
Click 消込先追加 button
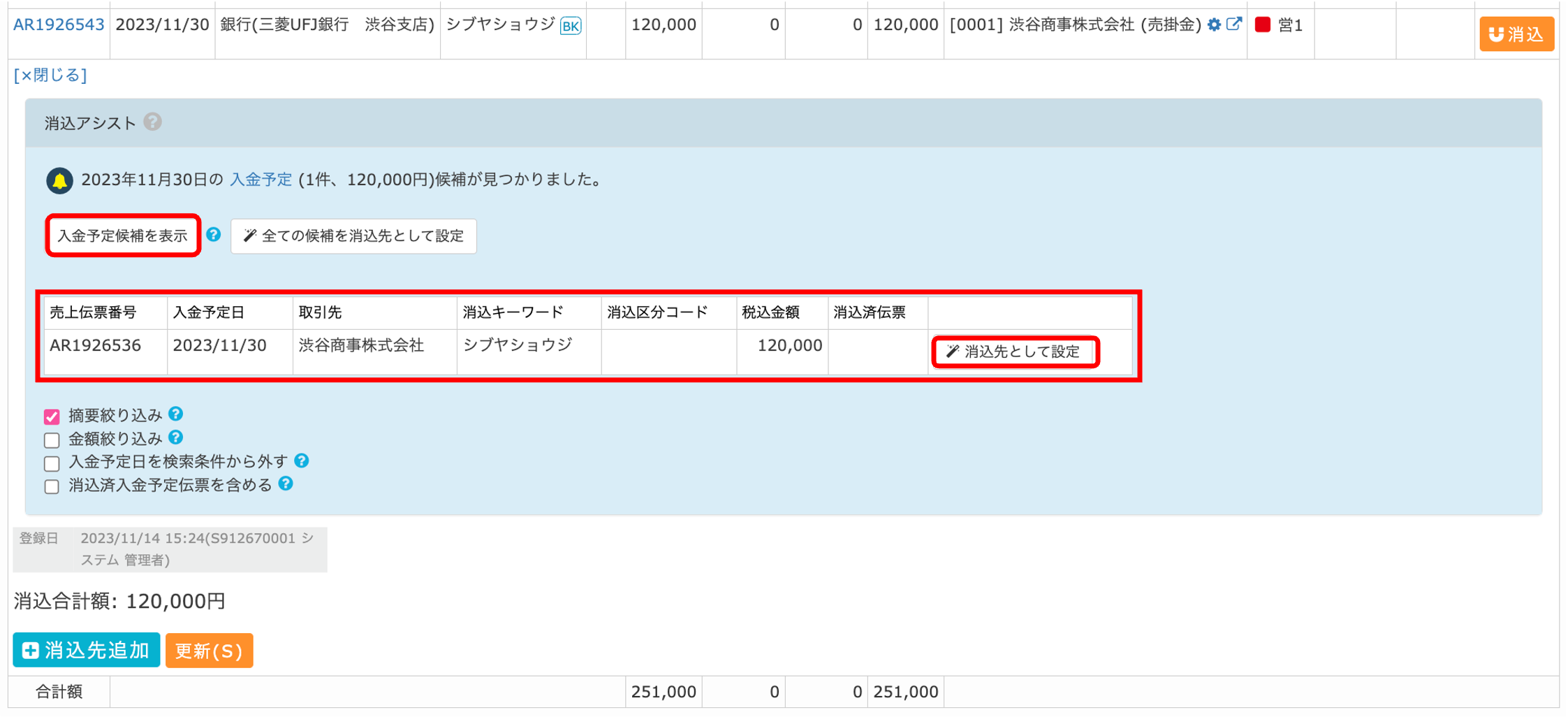coord(87,651)
